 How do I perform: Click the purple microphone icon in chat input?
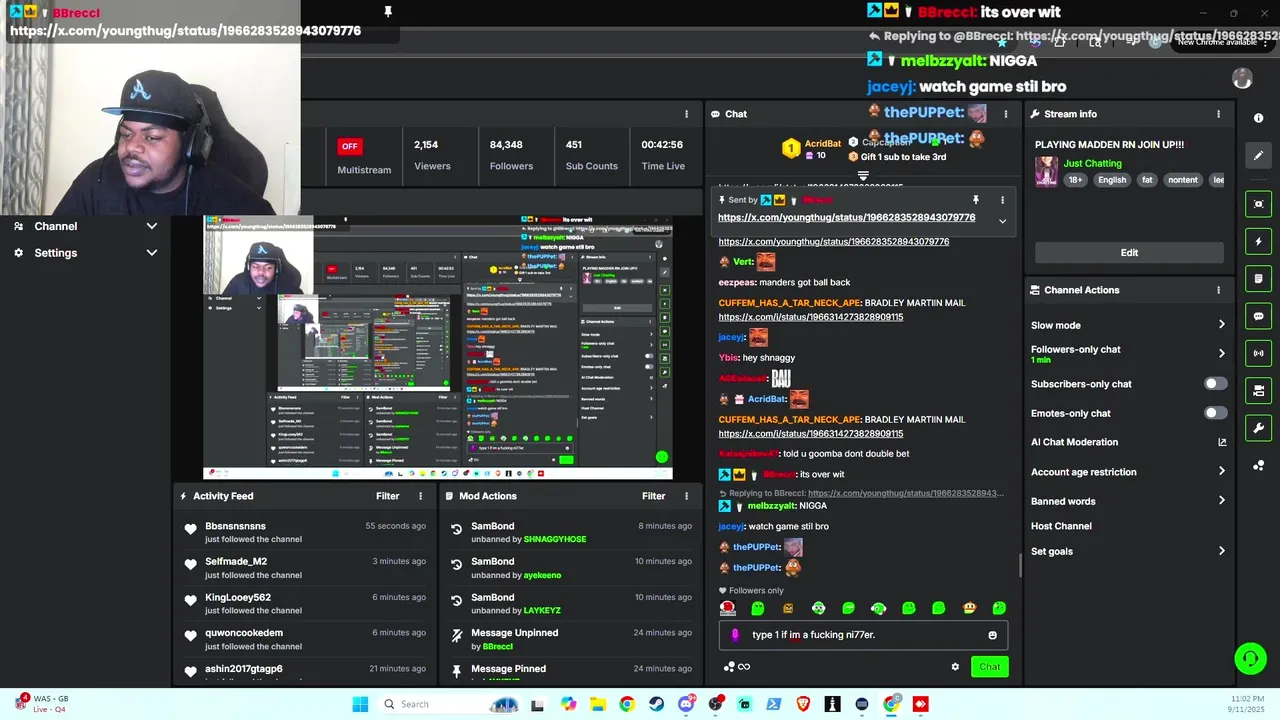tap(735, 635)
